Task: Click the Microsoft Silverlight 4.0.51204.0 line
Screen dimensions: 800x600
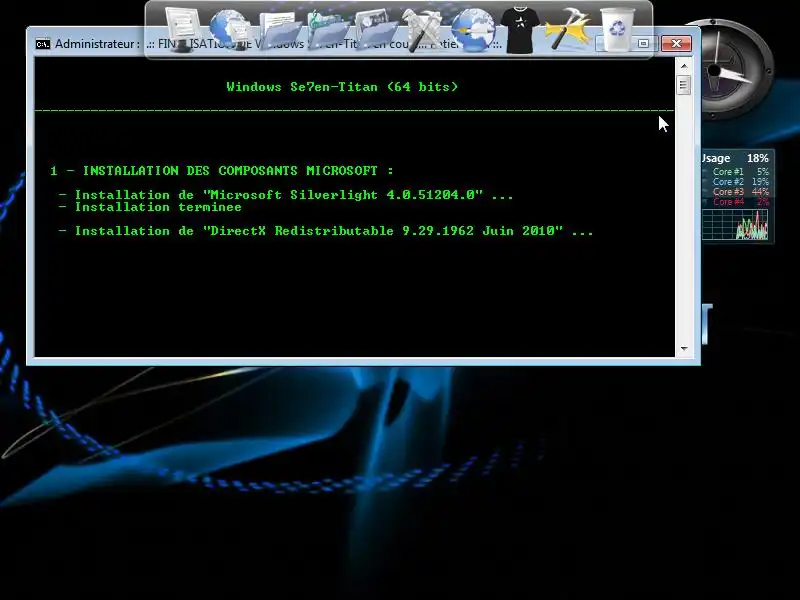Action: point(286,195)
